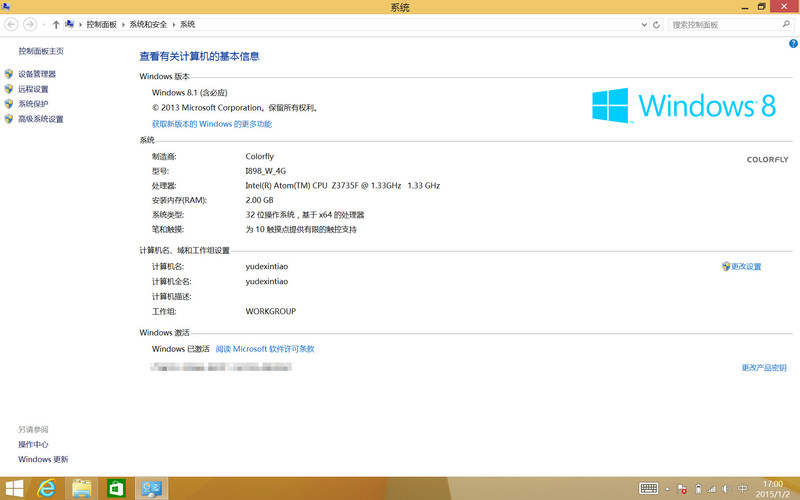
Task: Open Windows Store from taskbar
Action: (116, 489)
